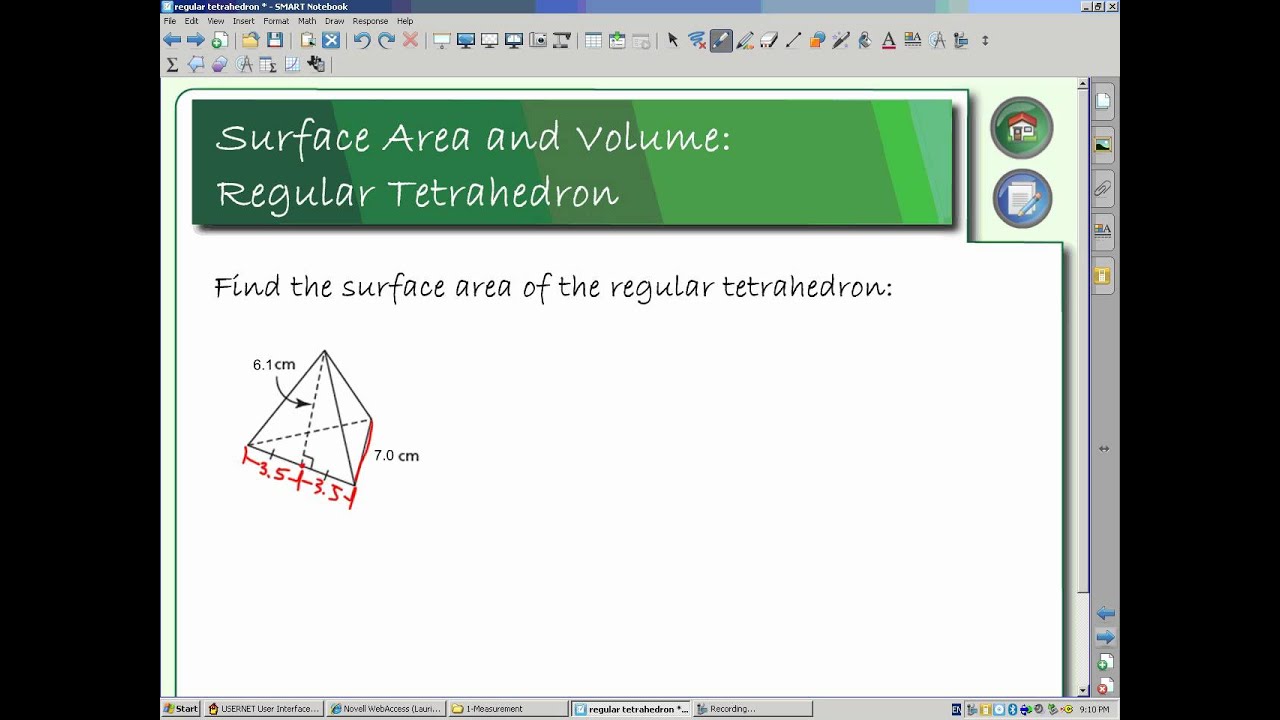Select the regular polygon tool
Viewport: 1280px width, 720px height.
(x=220, y=64)
